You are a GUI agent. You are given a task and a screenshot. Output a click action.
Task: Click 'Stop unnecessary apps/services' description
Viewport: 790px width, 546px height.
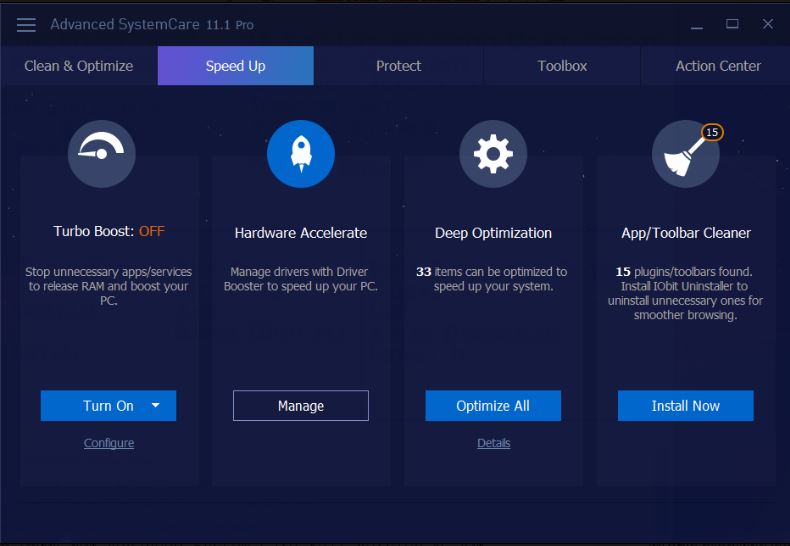click(x=109, y=286)
